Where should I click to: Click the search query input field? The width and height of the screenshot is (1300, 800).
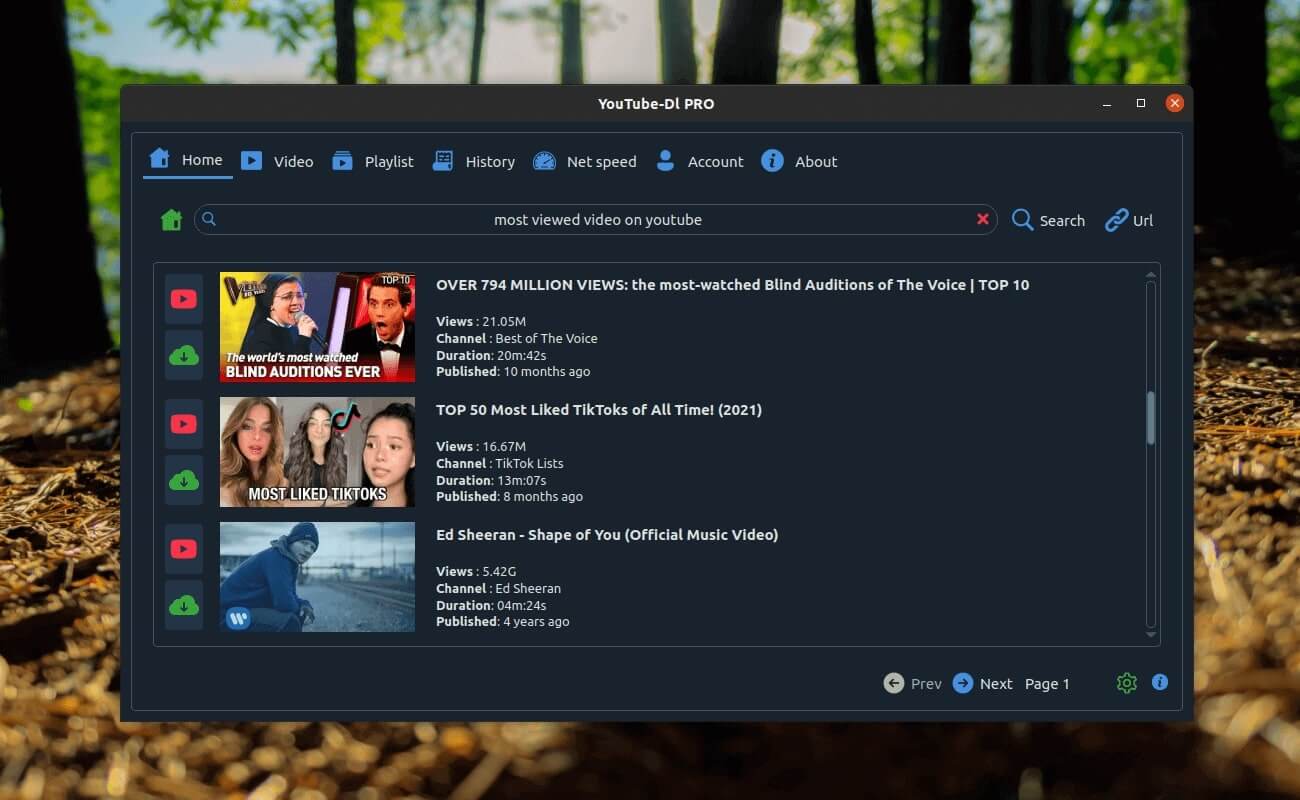pyautogui.click(x=597, y=220)
